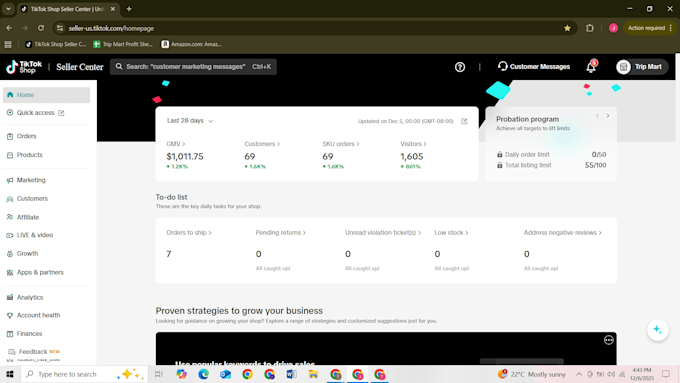
Task: Open the Customers metric details link
Action: (x=262, y=144)
